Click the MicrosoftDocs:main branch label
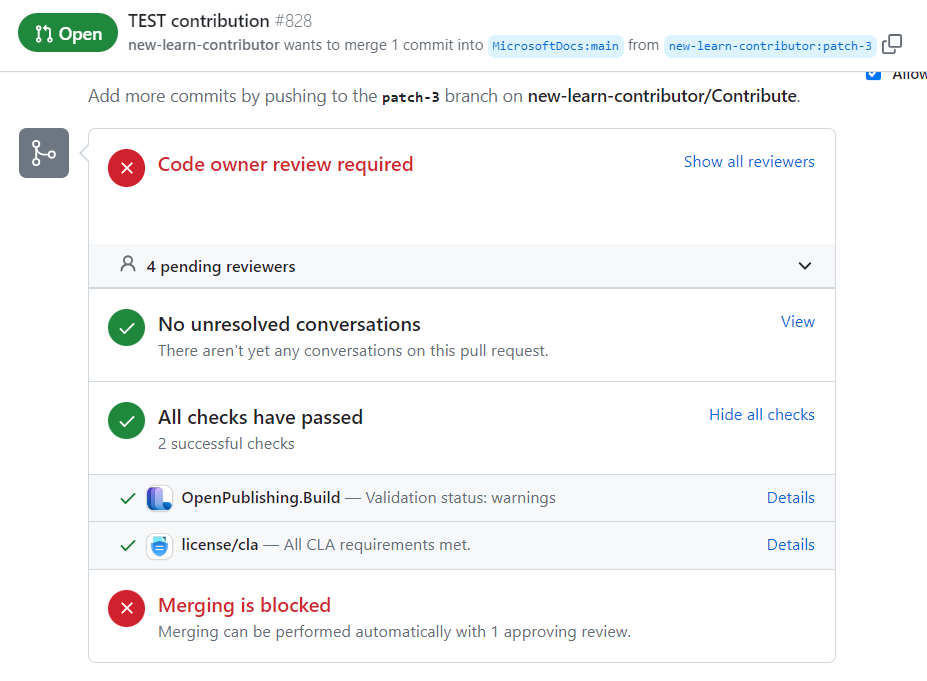927x681 pixels. point(555,46)
